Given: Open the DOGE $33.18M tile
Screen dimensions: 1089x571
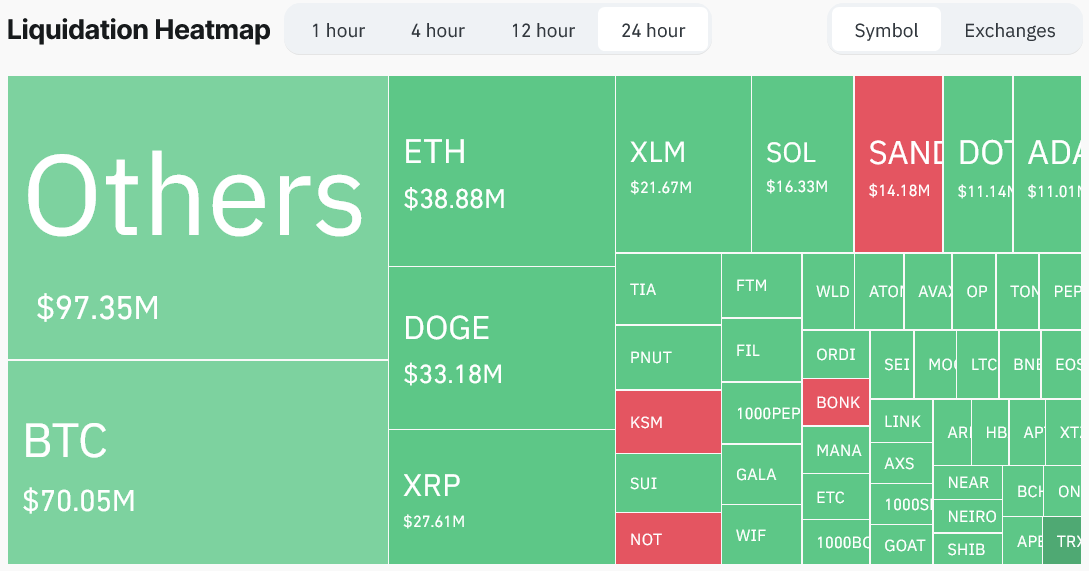Looking at the screenshot, I should (501, 348).
